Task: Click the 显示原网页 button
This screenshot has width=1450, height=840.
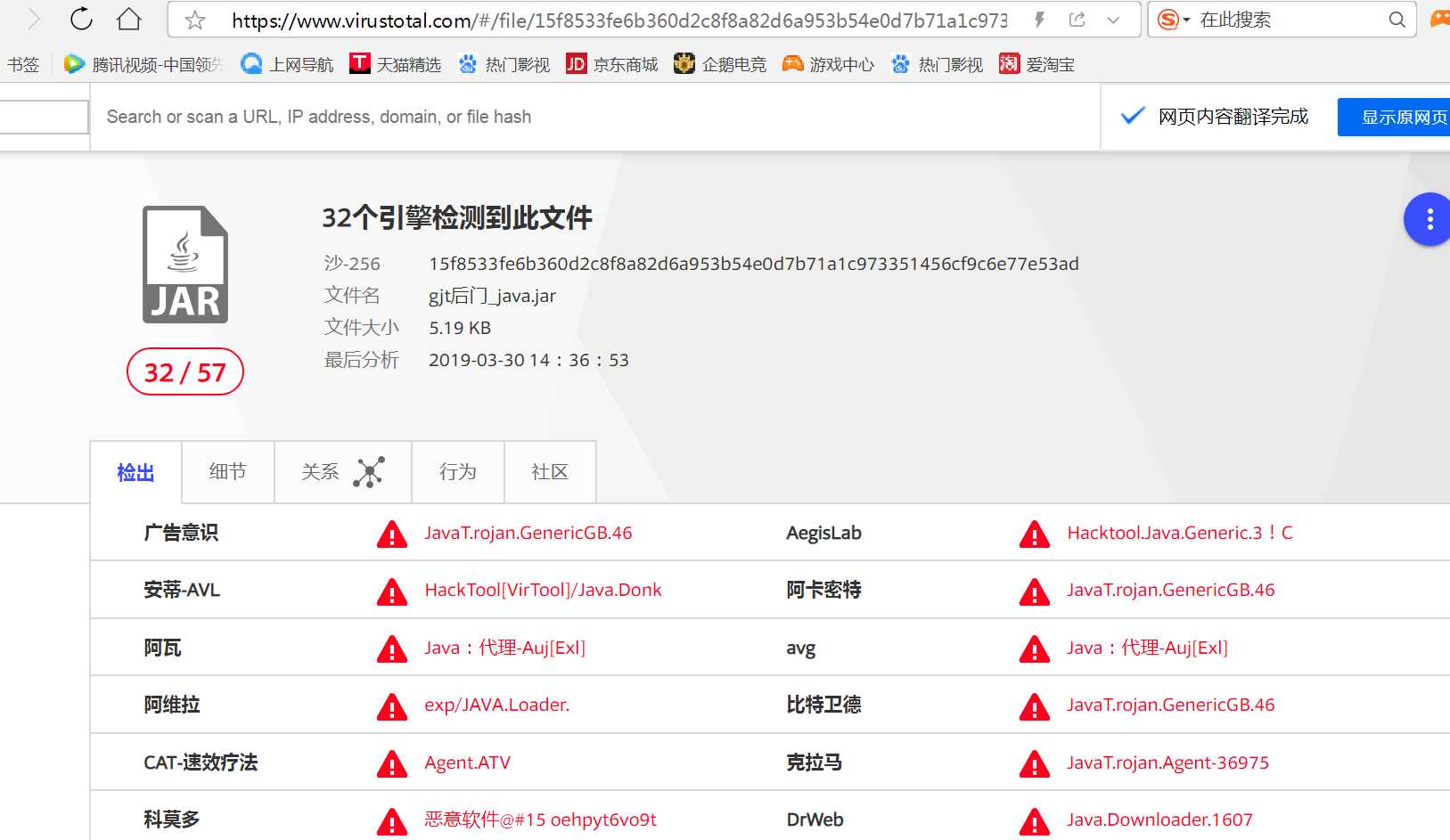Action: [x=1396, y=118]
